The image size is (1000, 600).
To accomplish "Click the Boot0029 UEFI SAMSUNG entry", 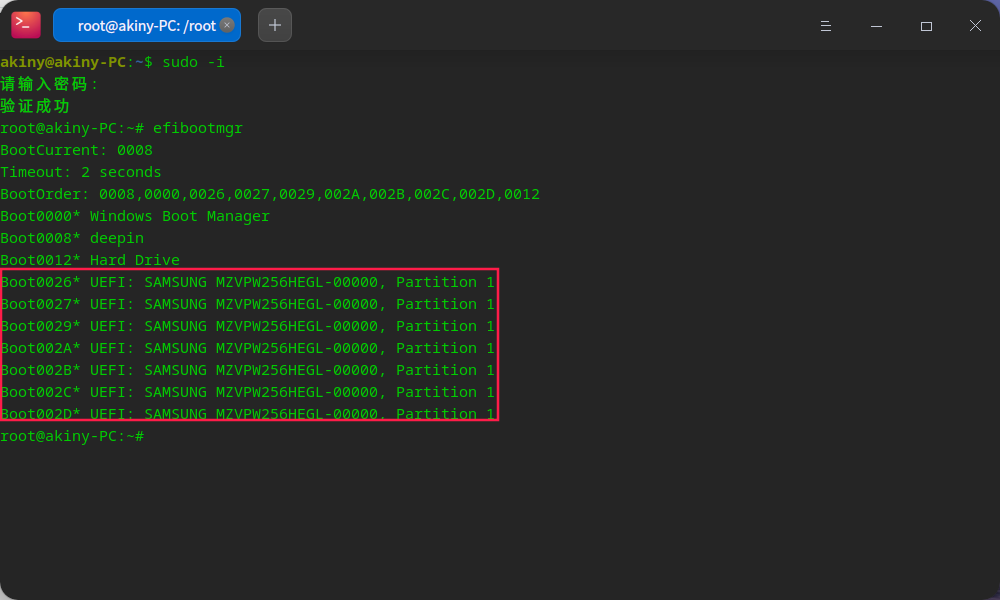I will tap(247, 326).
